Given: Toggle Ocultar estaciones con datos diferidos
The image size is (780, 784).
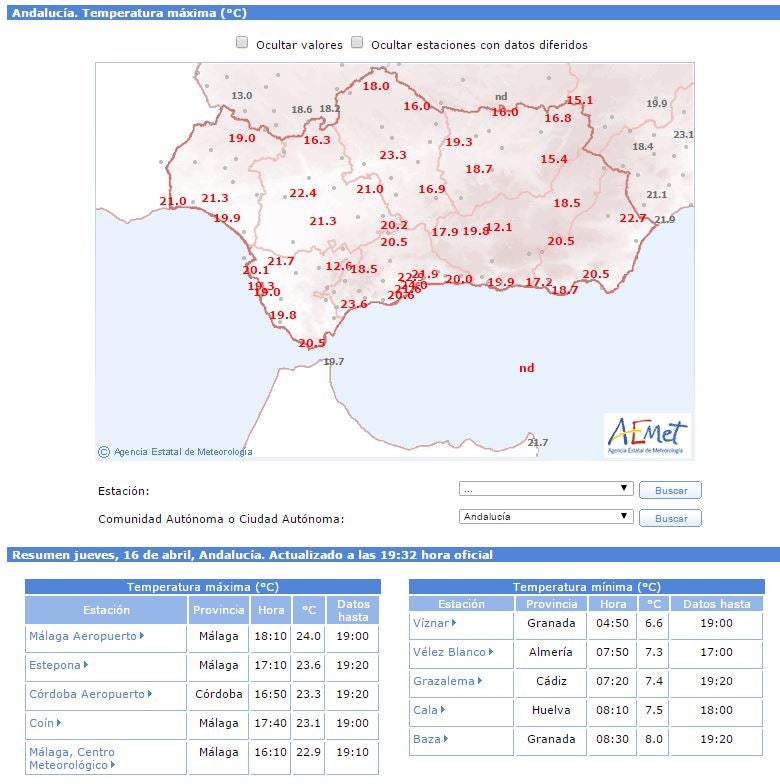Looking at the screenshot, I should [357, 43].
